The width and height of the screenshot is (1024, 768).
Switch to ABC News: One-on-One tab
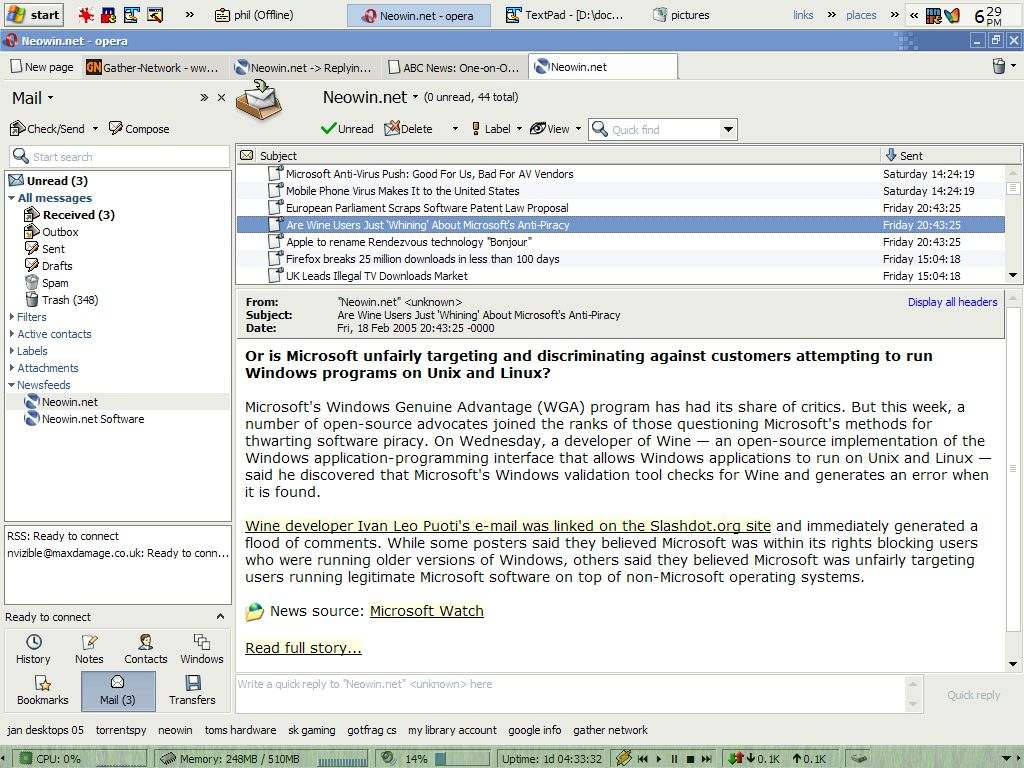click(455, 67)
